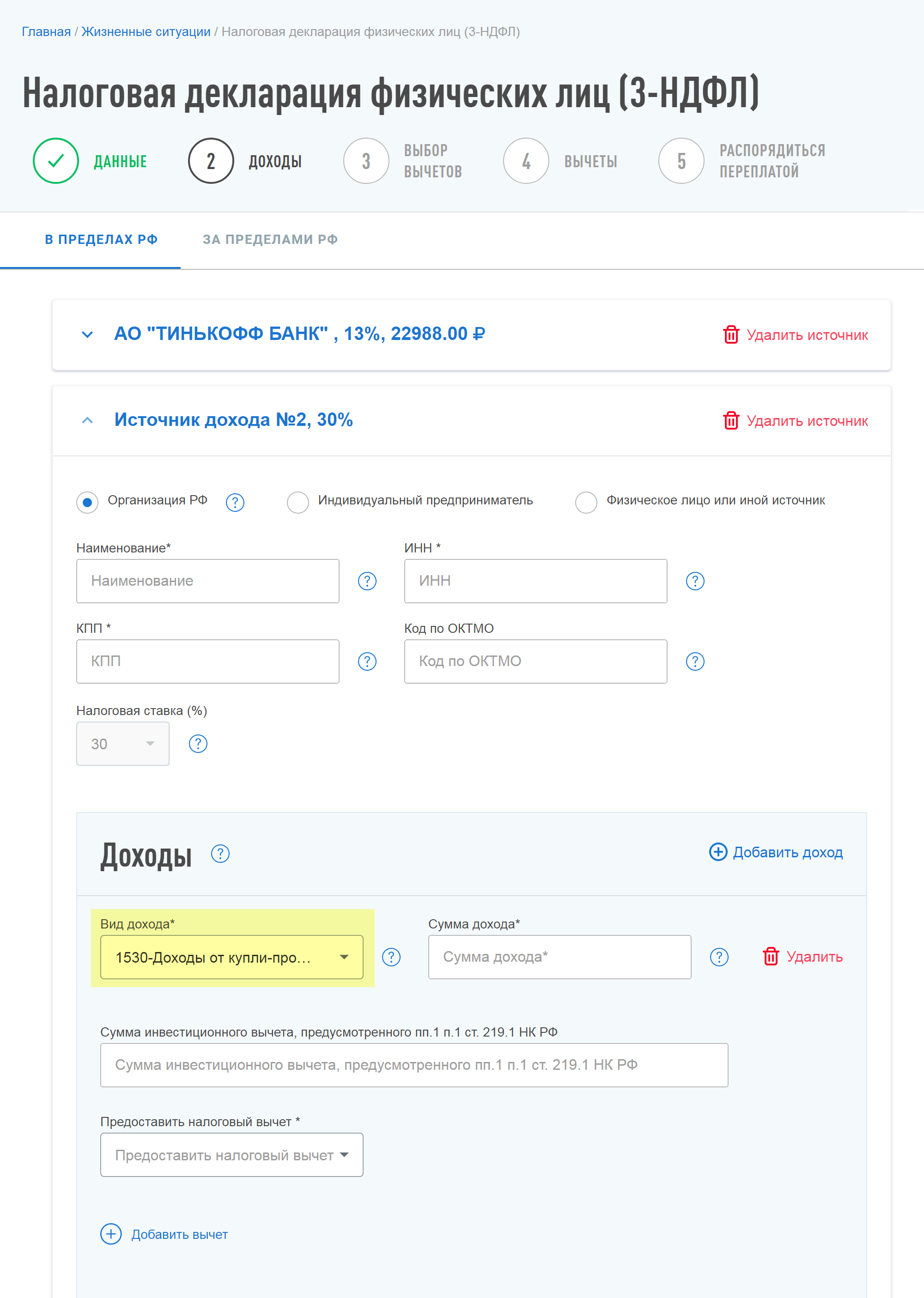Click ВЫБОР ВЫЧЕТОВ step label
The width and height of the screenshot is (924, 1298).
[x=432, y=161]
